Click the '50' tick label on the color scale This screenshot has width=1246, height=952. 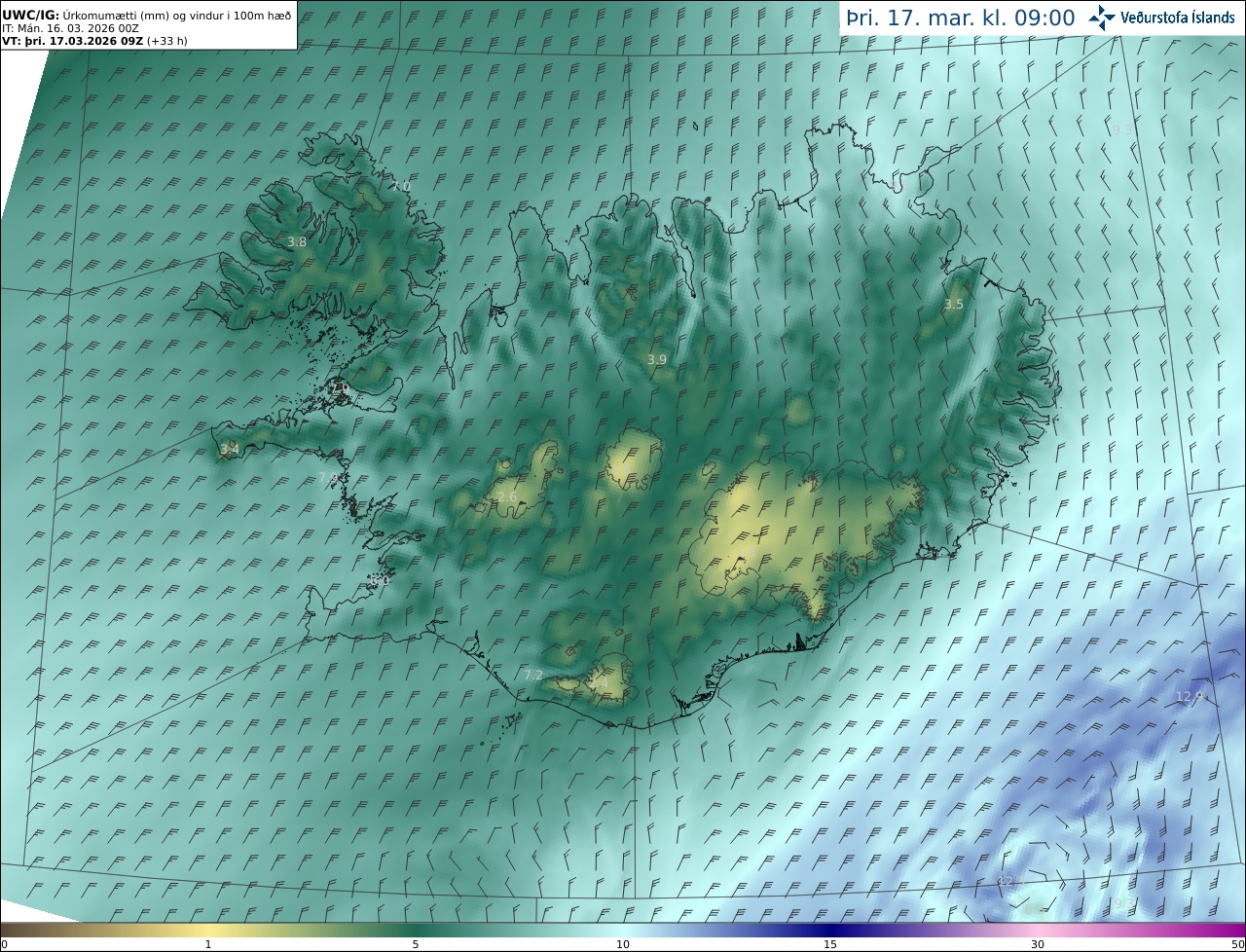click(x=1237, y=944)
